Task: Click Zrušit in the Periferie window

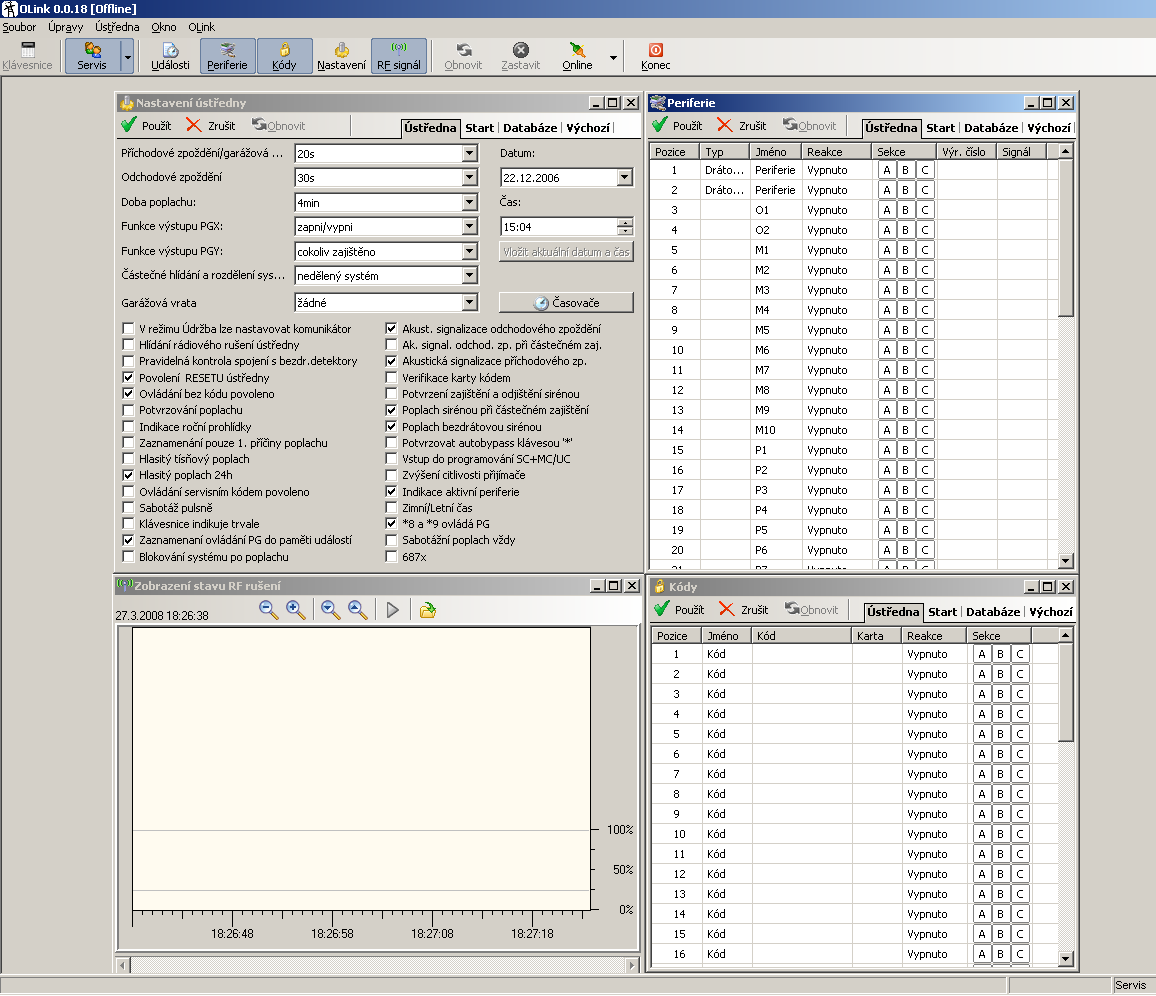Action: pyautogui.click(x=742, y=125)
